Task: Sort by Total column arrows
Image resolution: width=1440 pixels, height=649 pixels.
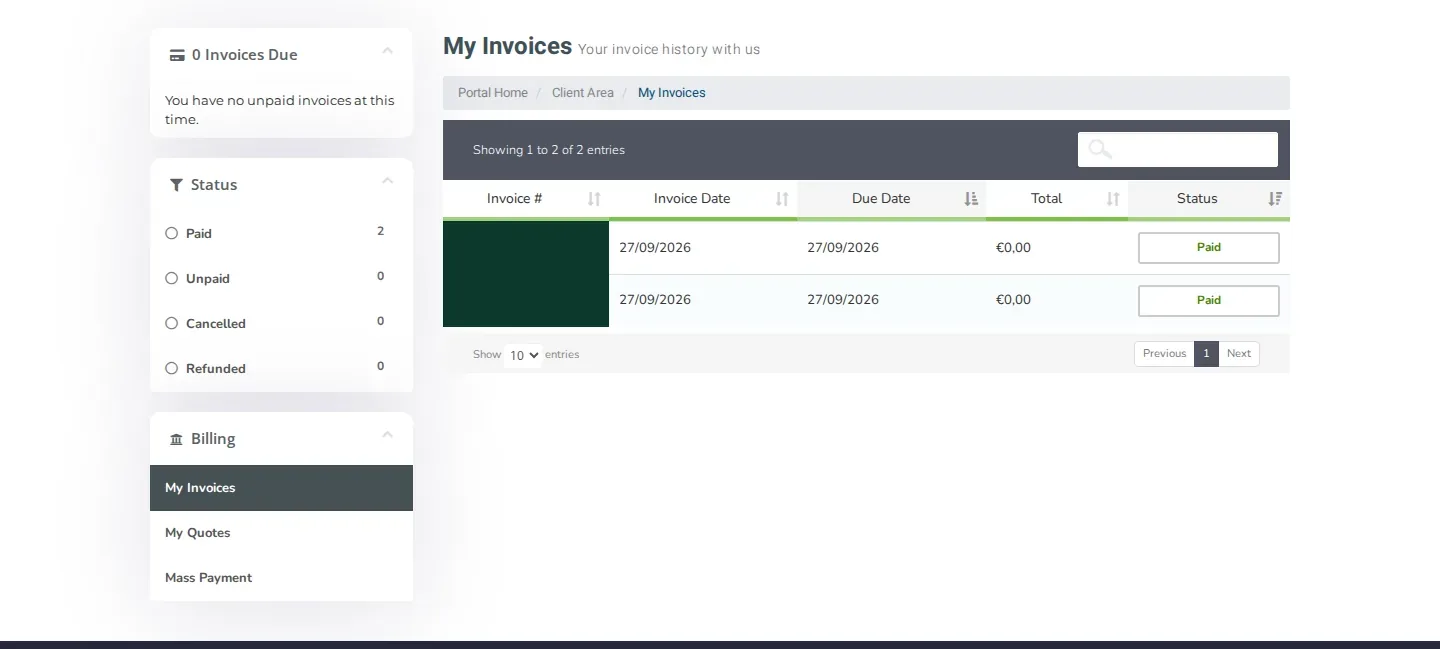Action: [x=1113, y=199]
